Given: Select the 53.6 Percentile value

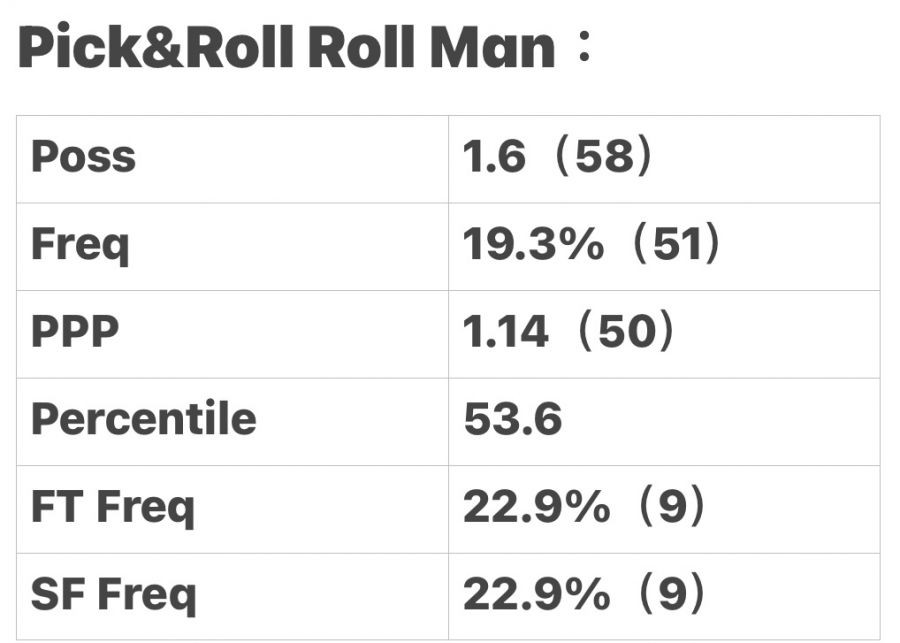Looking at the screenshot, I should pyautogui.click(x=513, y=420).
